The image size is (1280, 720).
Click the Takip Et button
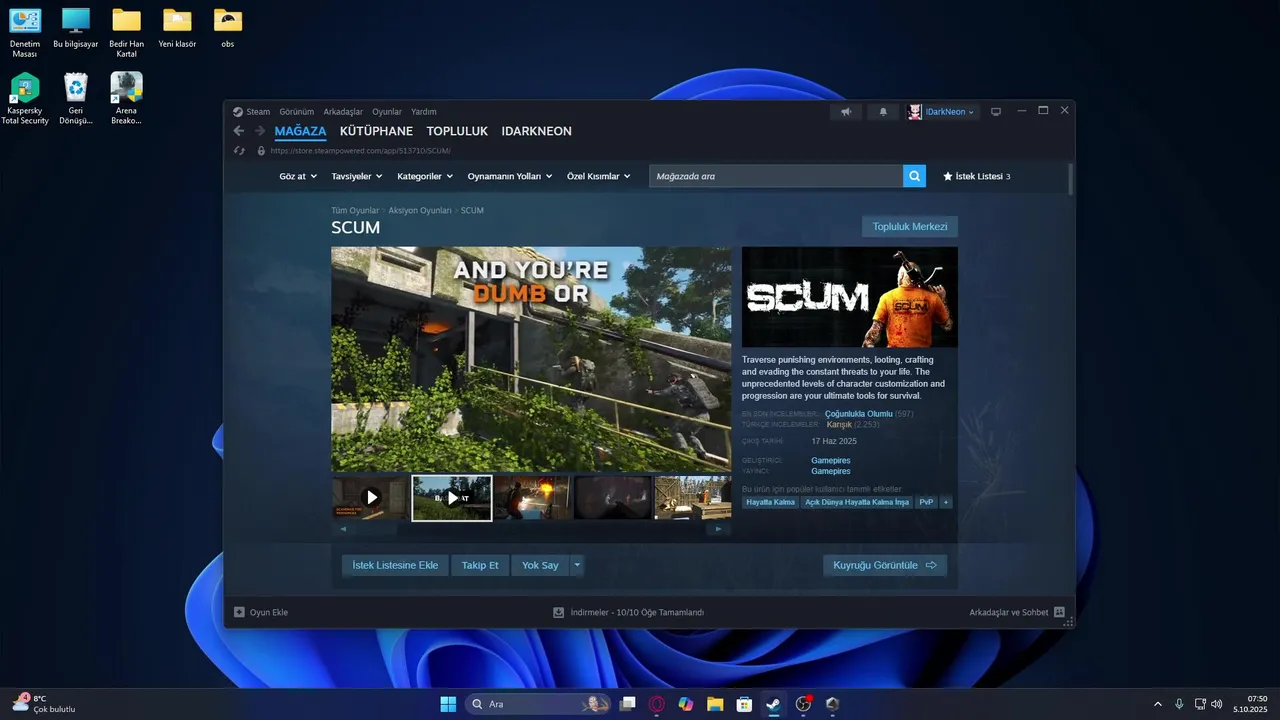(480, 565)
